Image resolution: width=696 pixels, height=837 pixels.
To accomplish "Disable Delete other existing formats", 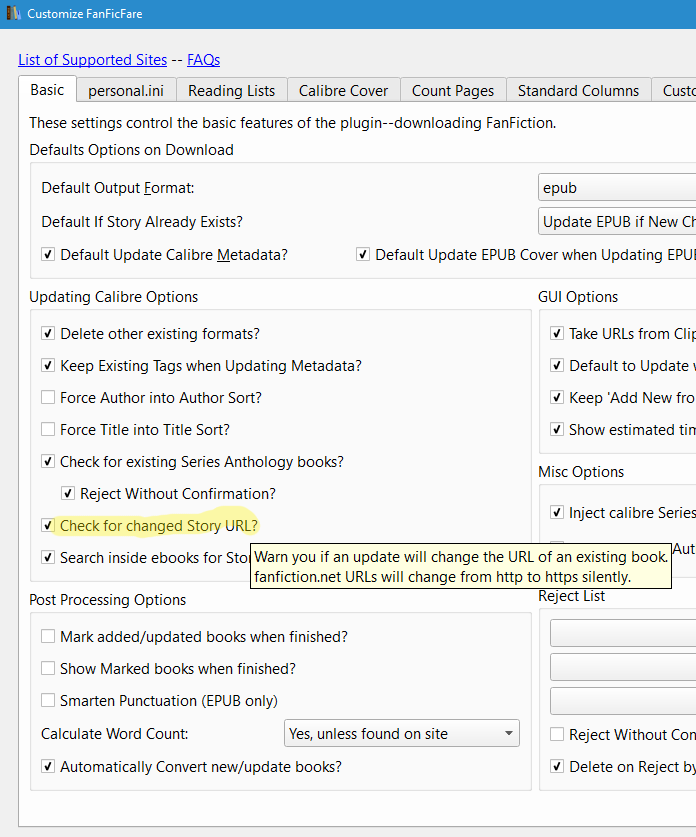I will (48, 334).
